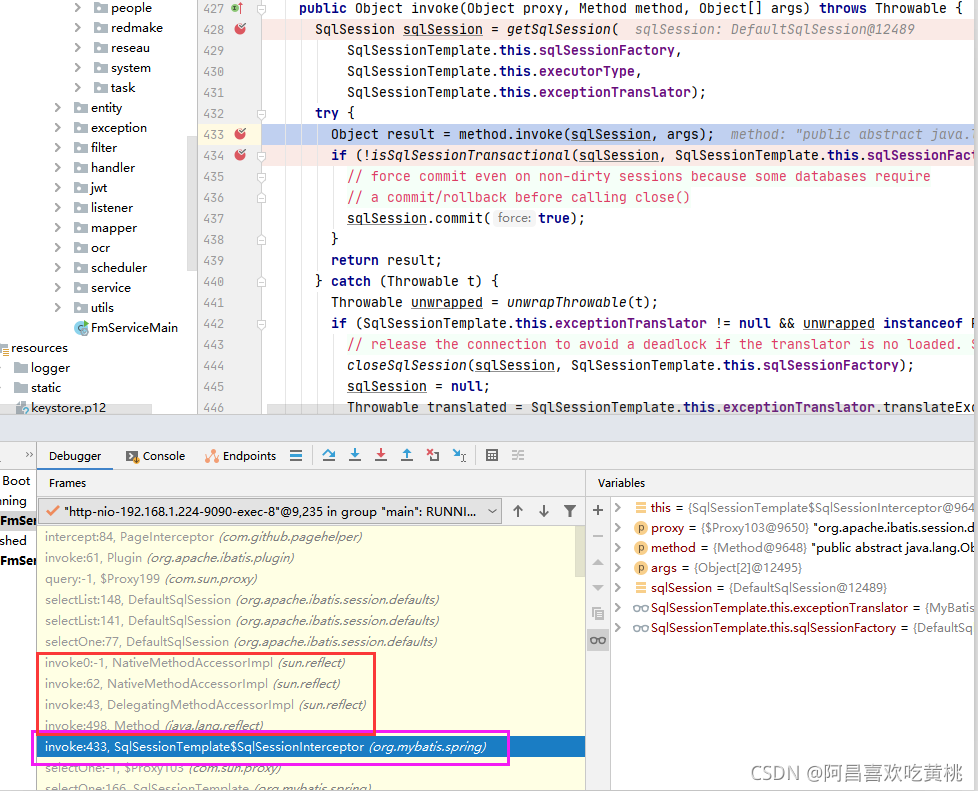Expand the args variable node
The height and width of the screenshot is (791, 978).
tap(618, 568)
